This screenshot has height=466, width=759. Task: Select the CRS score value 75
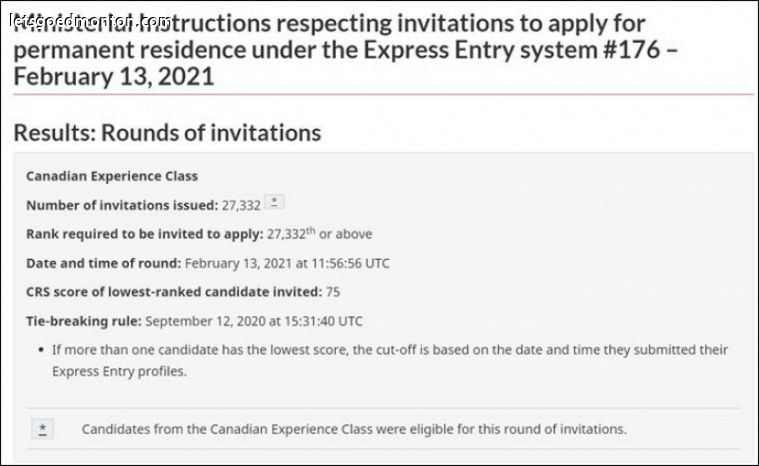click(x=333, y=292)
